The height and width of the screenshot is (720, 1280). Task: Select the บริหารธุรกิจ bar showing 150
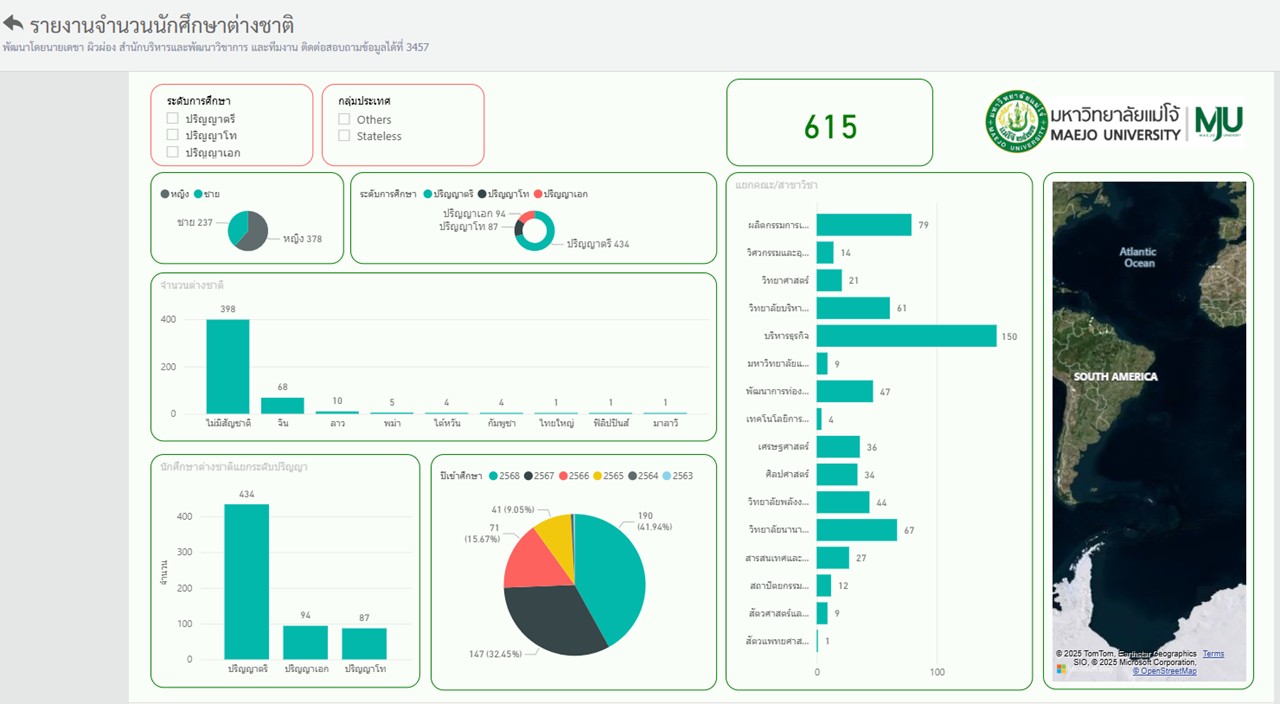tap(906, 336)
